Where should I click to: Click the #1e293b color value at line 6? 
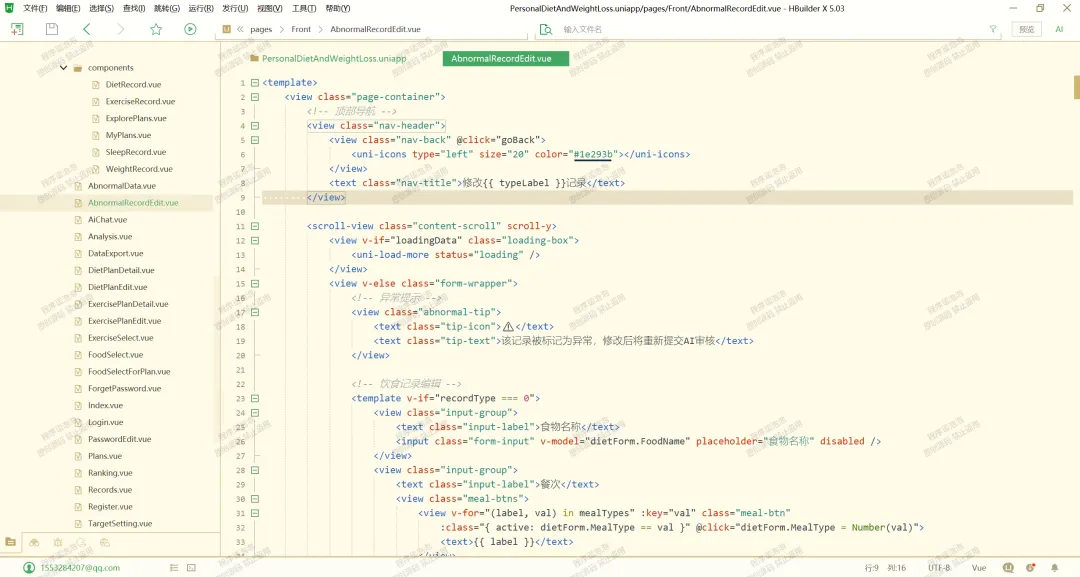(x=592, y=154)
